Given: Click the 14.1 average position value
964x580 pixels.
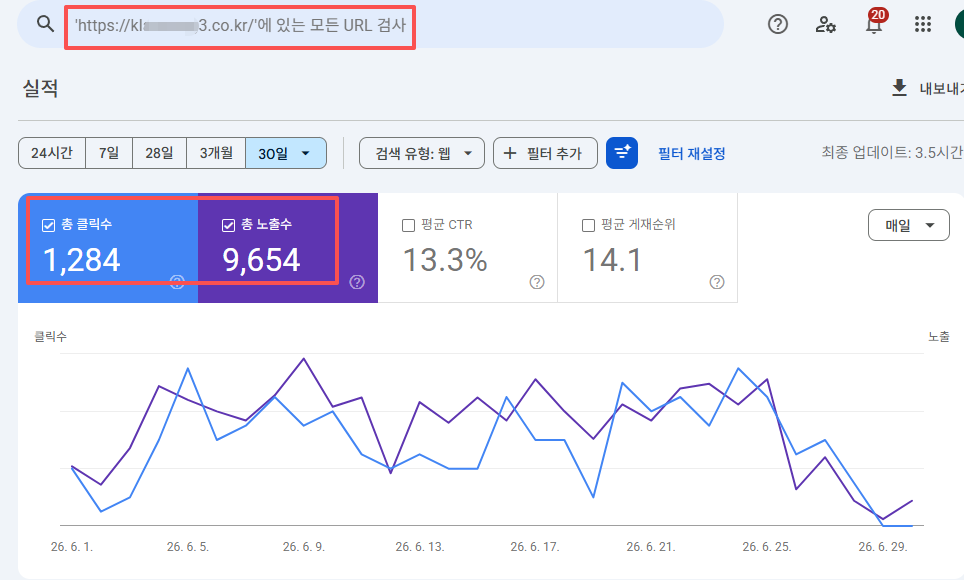Looking at the screenshot, I should pos(612,260).
